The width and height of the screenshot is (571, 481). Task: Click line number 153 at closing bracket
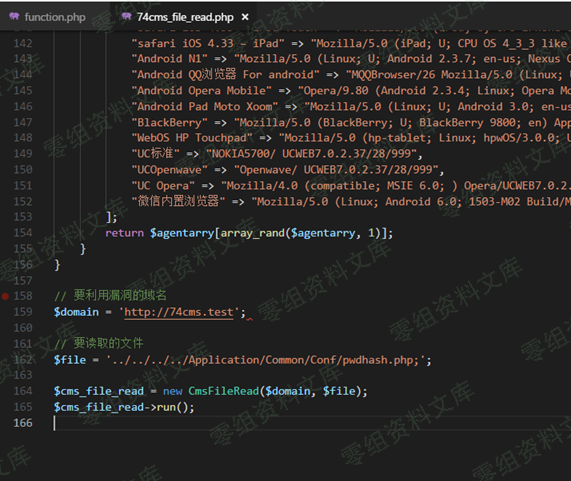click(23, 217)
